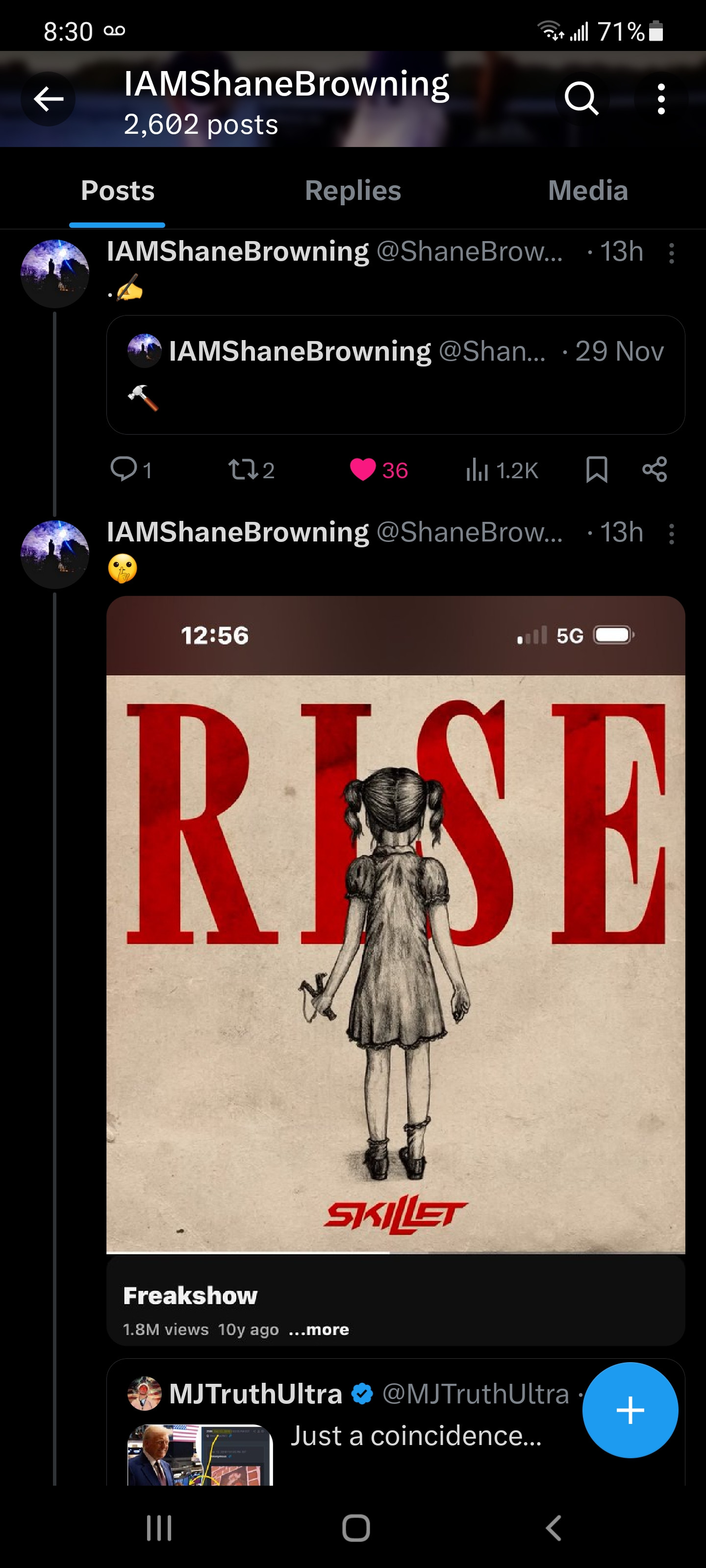Open the quoted hammer post from 29 Nov
Viewport: 706px width, 1568px height.
tap(395, 374)
